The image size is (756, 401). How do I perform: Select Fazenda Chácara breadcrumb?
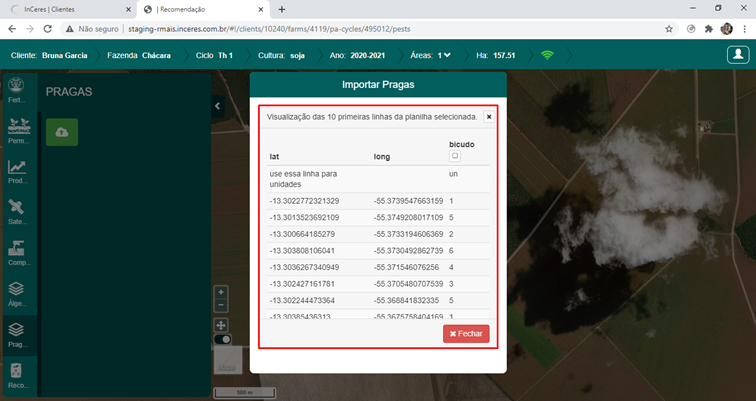click(139, 55)
